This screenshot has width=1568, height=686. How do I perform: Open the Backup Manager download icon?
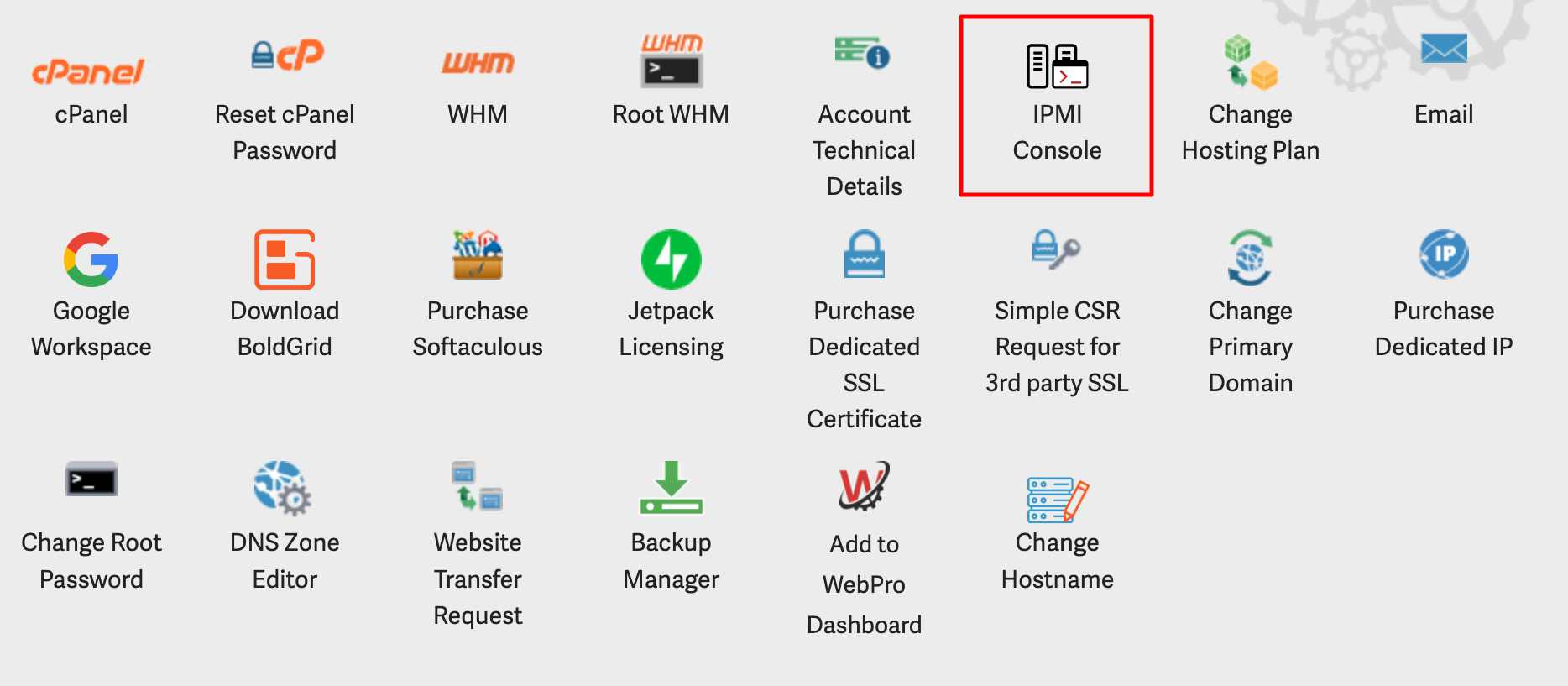tap(672, 487)
